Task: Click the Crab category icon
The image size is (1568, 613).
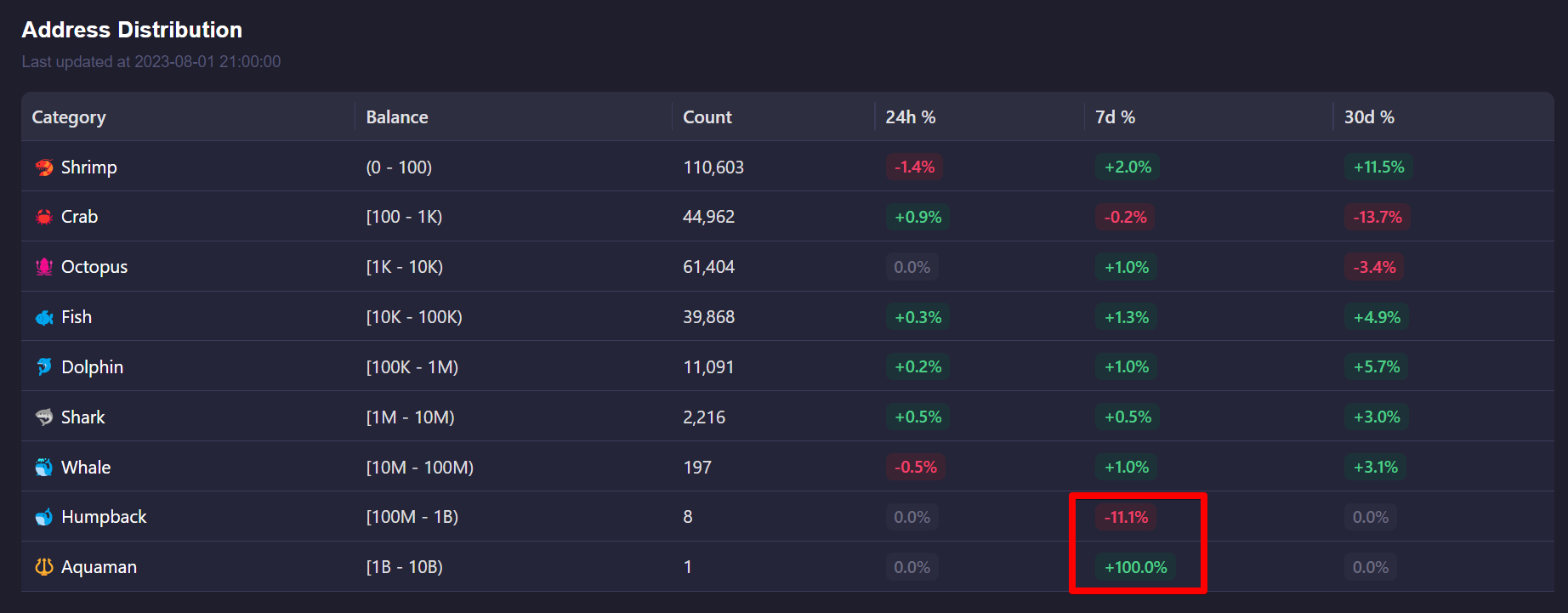Action: [x=44, y=217]
